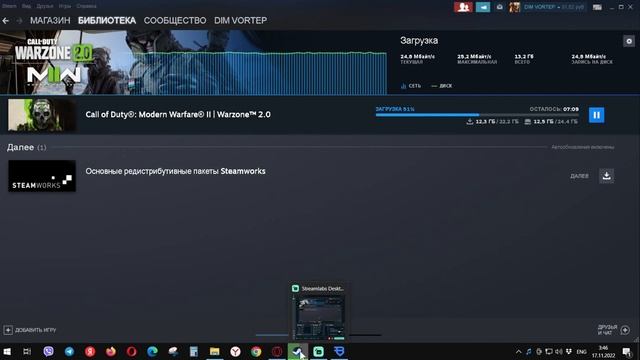The width and height of the screenshot is (640, 360).
Task: Open the volume tray icon
Action: point(558,352)
